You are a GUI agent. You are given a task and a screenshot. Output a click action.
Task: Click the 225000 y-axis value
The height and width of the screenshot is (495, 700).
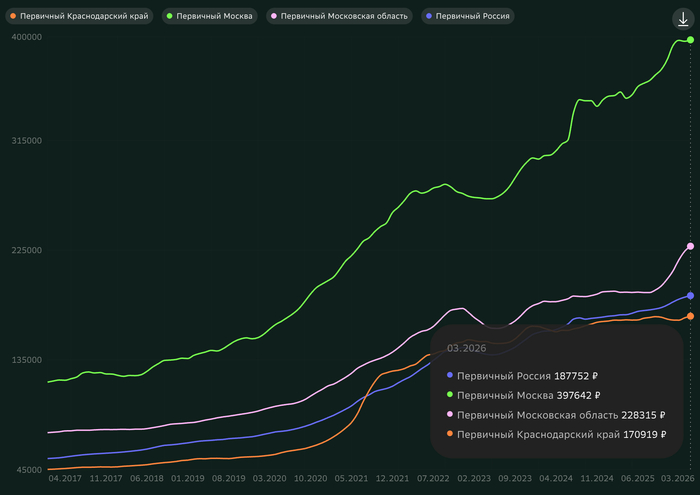pyautogui.click(x=26, y=250)
